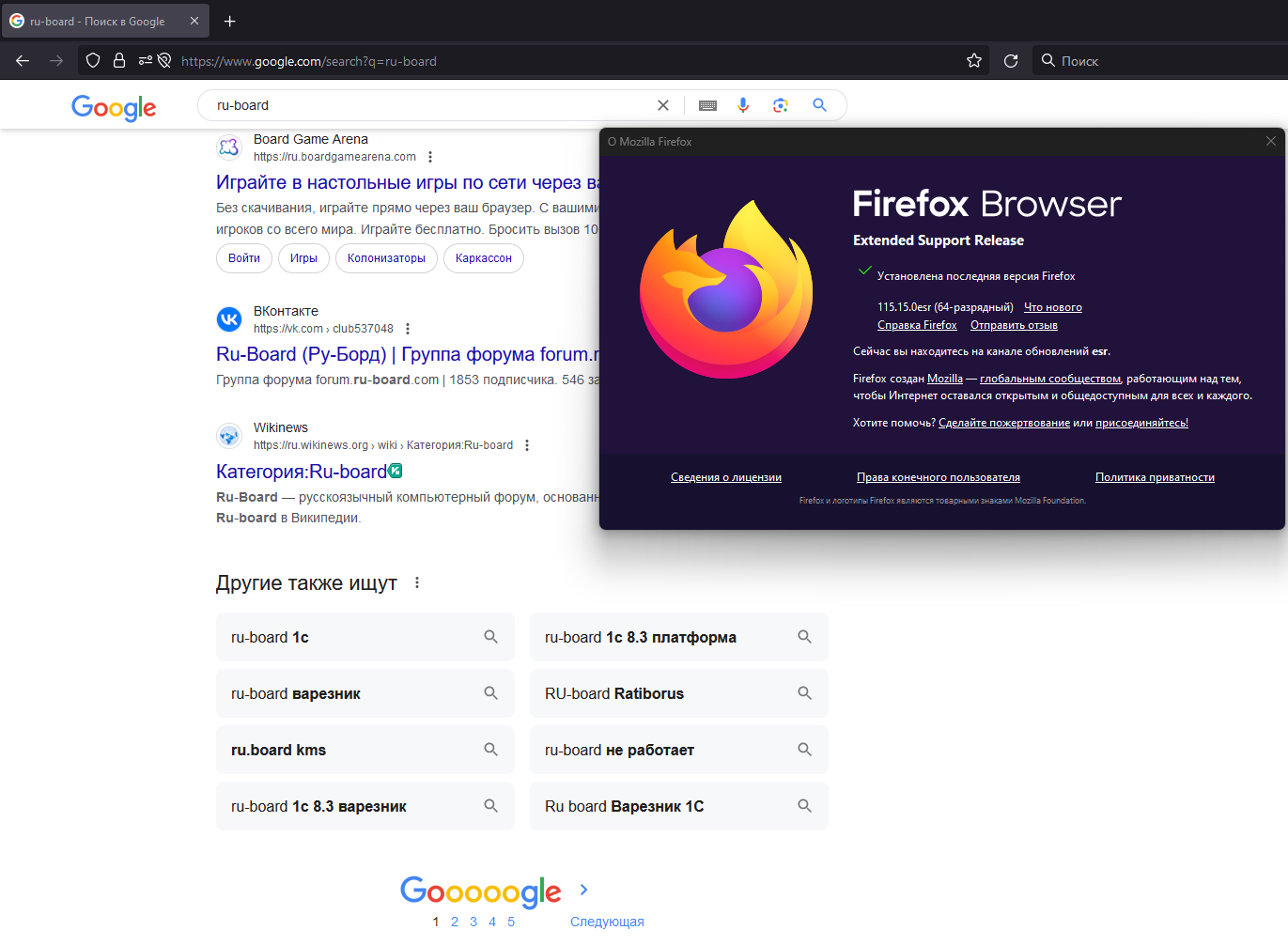Go to Google home via logo
1288x946 pixels.
[x=114, y=108]
